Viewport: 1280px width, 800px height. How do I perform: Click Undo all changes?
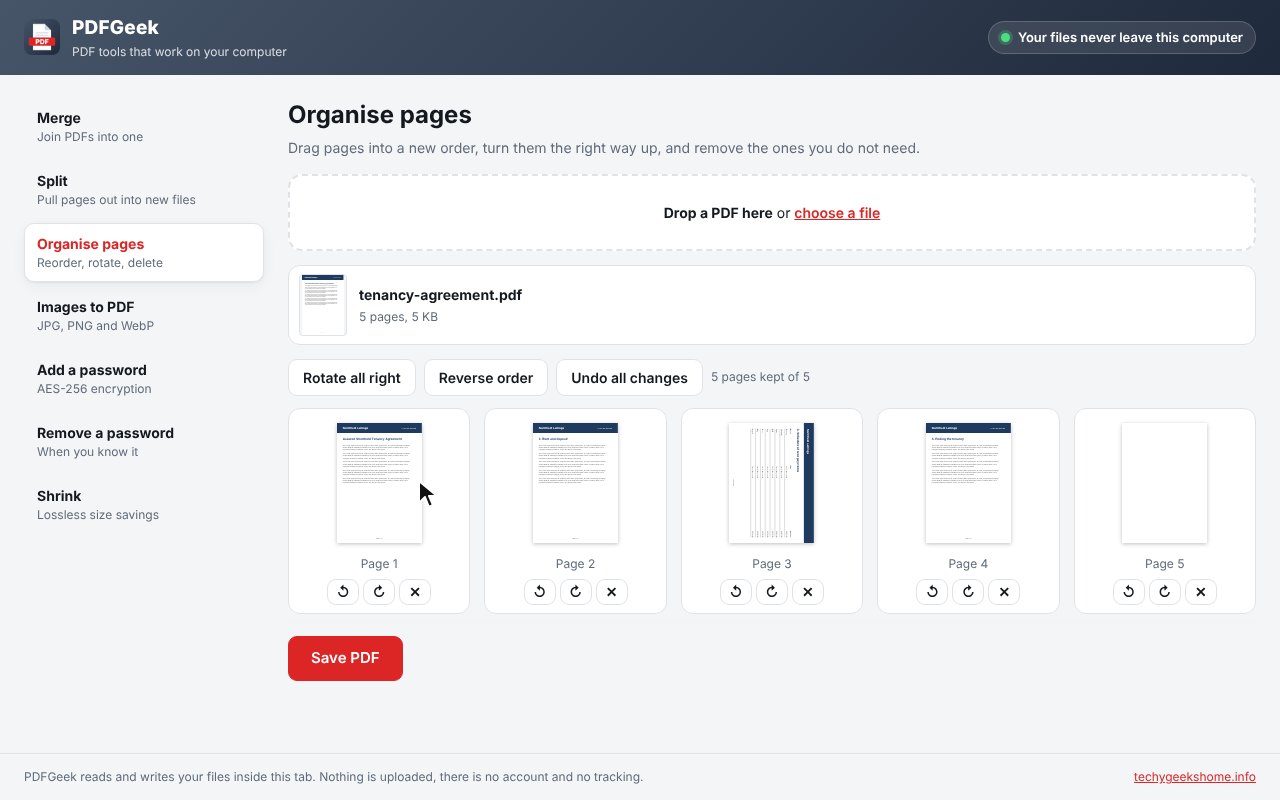(x=629, y=378)
